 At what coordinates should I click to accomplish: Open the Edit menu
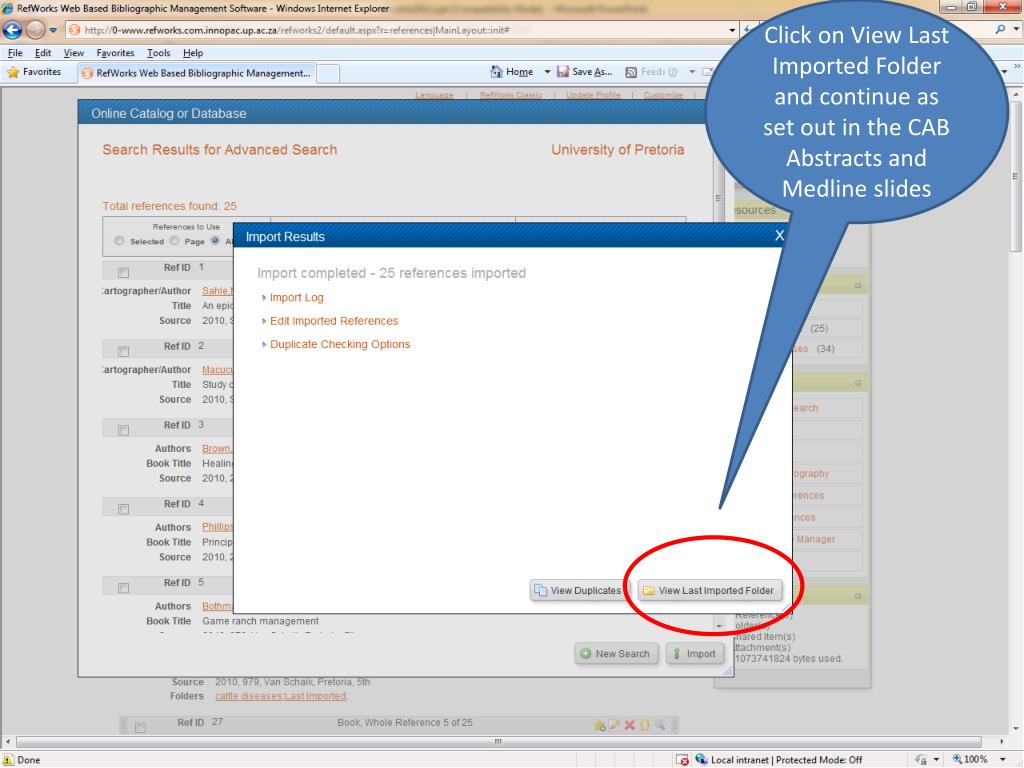pyautogui.click(x=43, y=53)
